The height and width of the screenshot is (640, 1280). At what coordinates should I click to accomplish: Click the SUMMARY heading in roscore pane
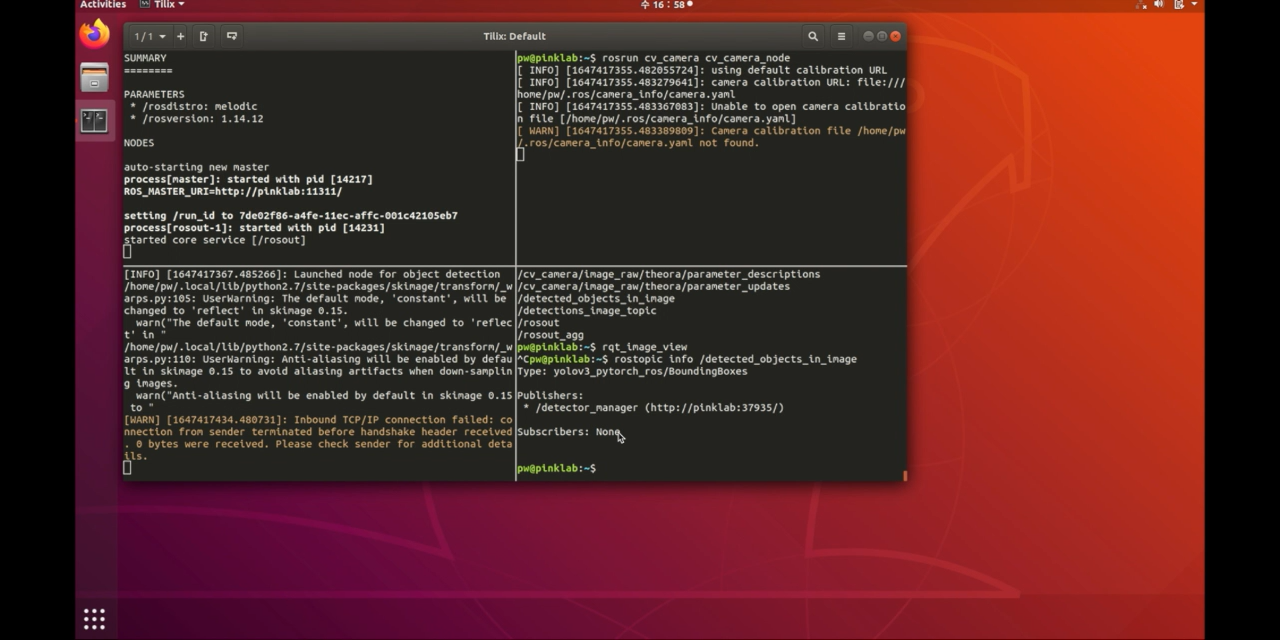(145, 58)
